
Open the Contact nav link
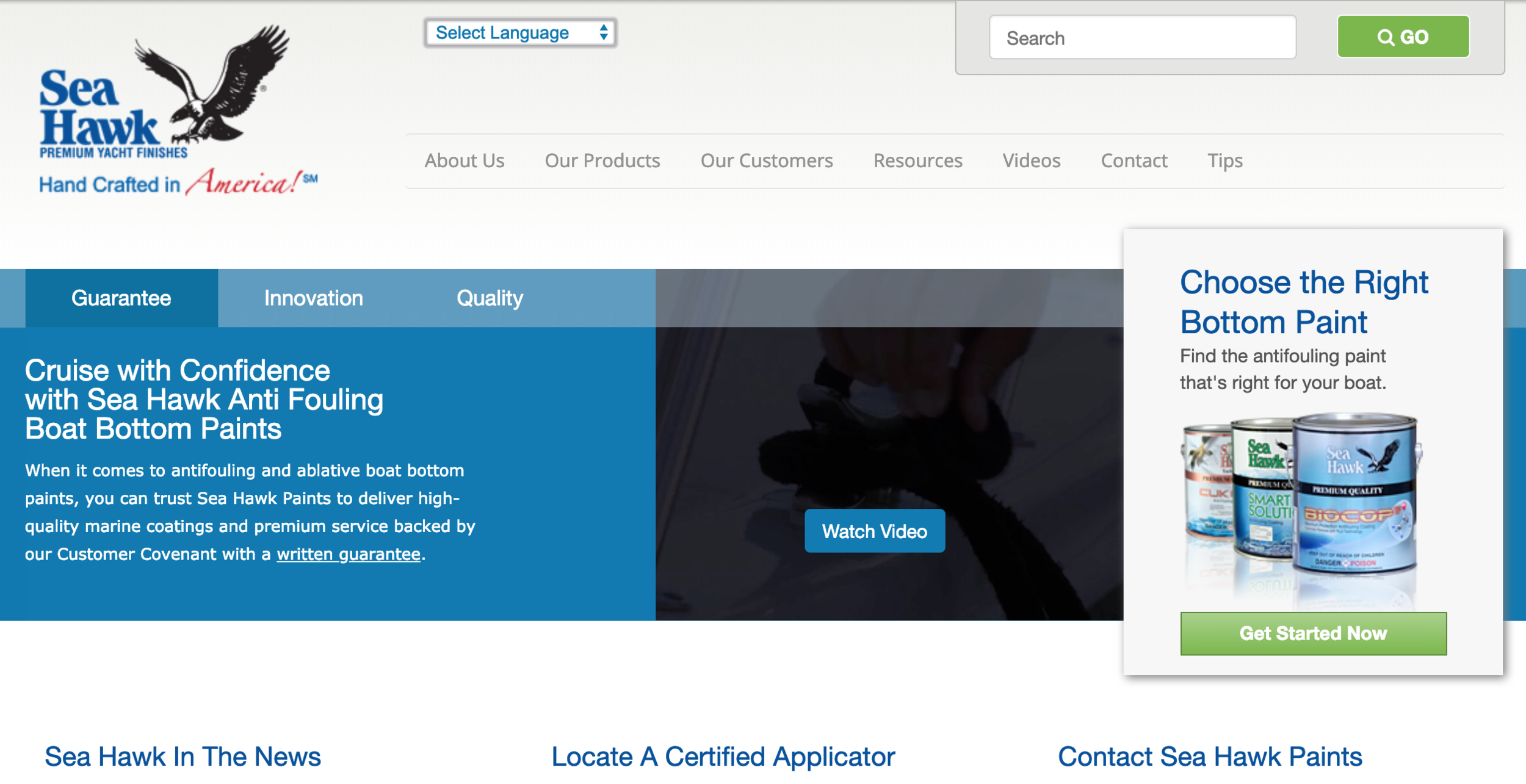[1134, 161]
